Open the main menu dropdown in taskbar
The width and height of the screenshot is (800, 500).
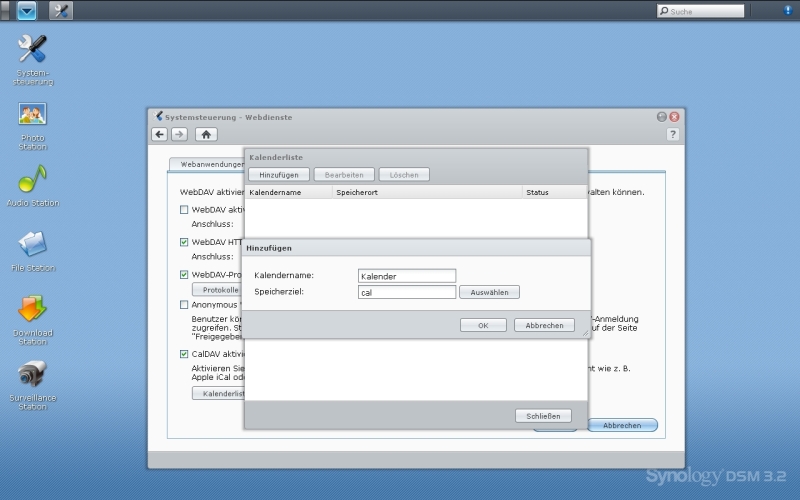click(x=27, y=11)
